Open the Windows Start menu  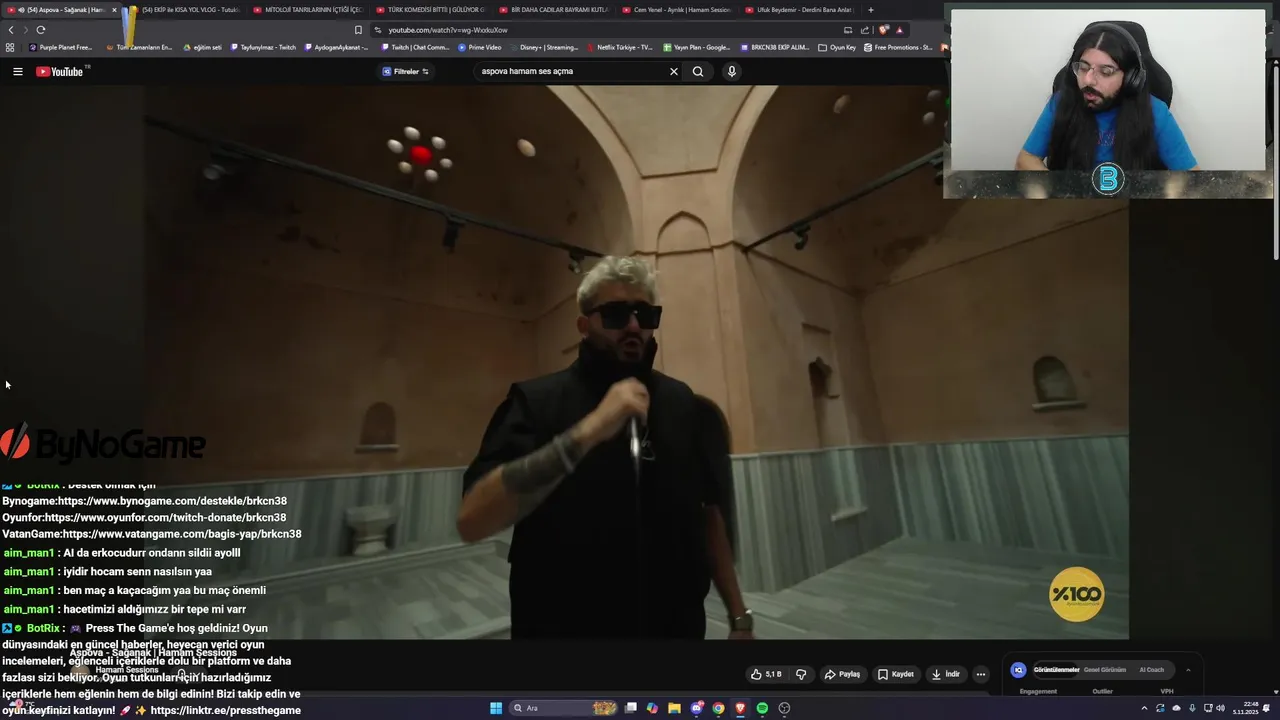[x=496, y=708]
